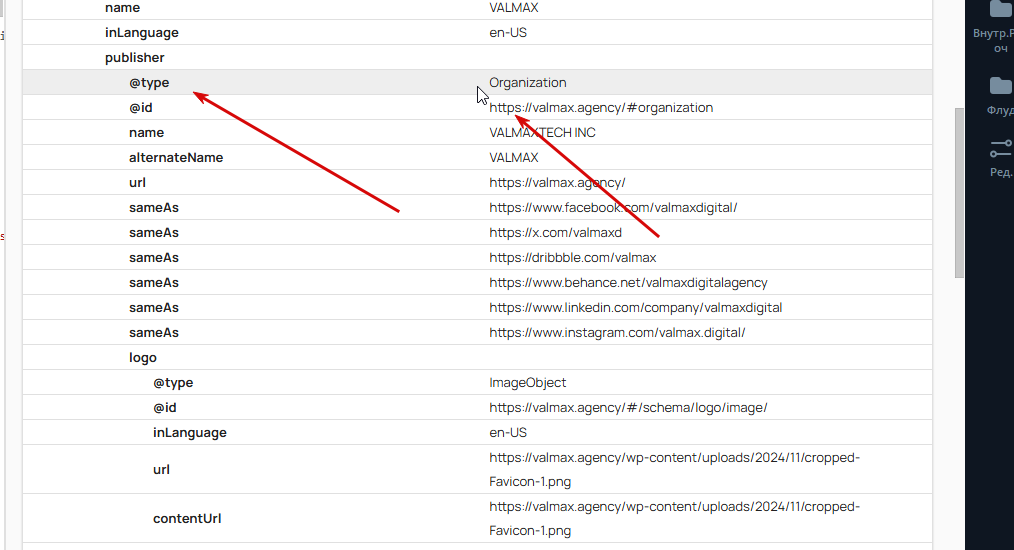
Task: Open the Флуд folder icon in sidebar
Action: tap(1000, 86)
